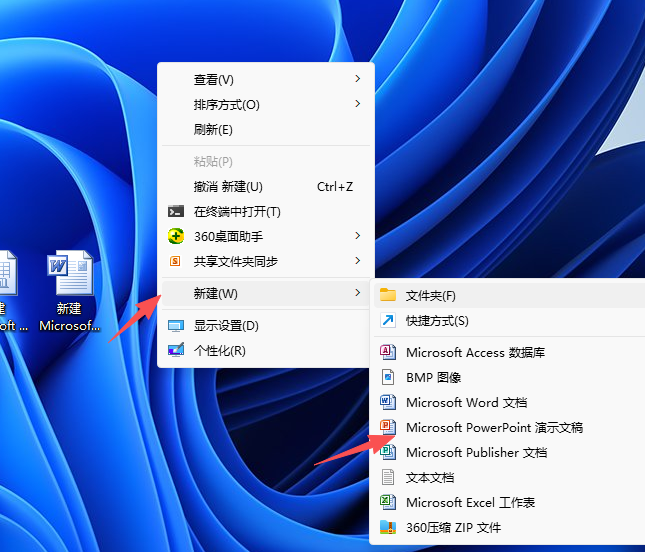Click the Microsoft Word document icon in submenu
This screenshot has width=645, height=552.
tap(388, 402)
